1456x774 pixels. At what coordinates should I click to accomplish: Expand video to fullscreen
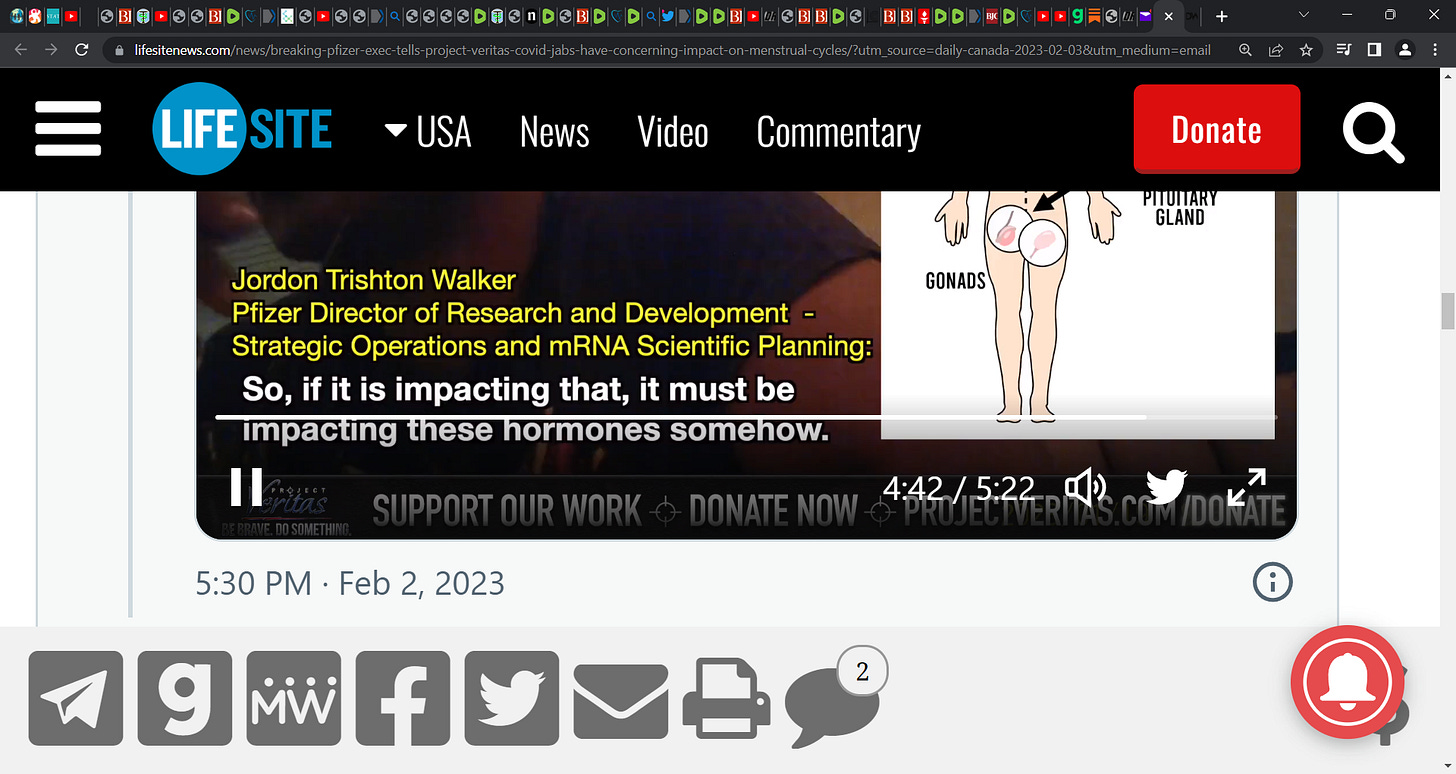(x=1247, y=488)
